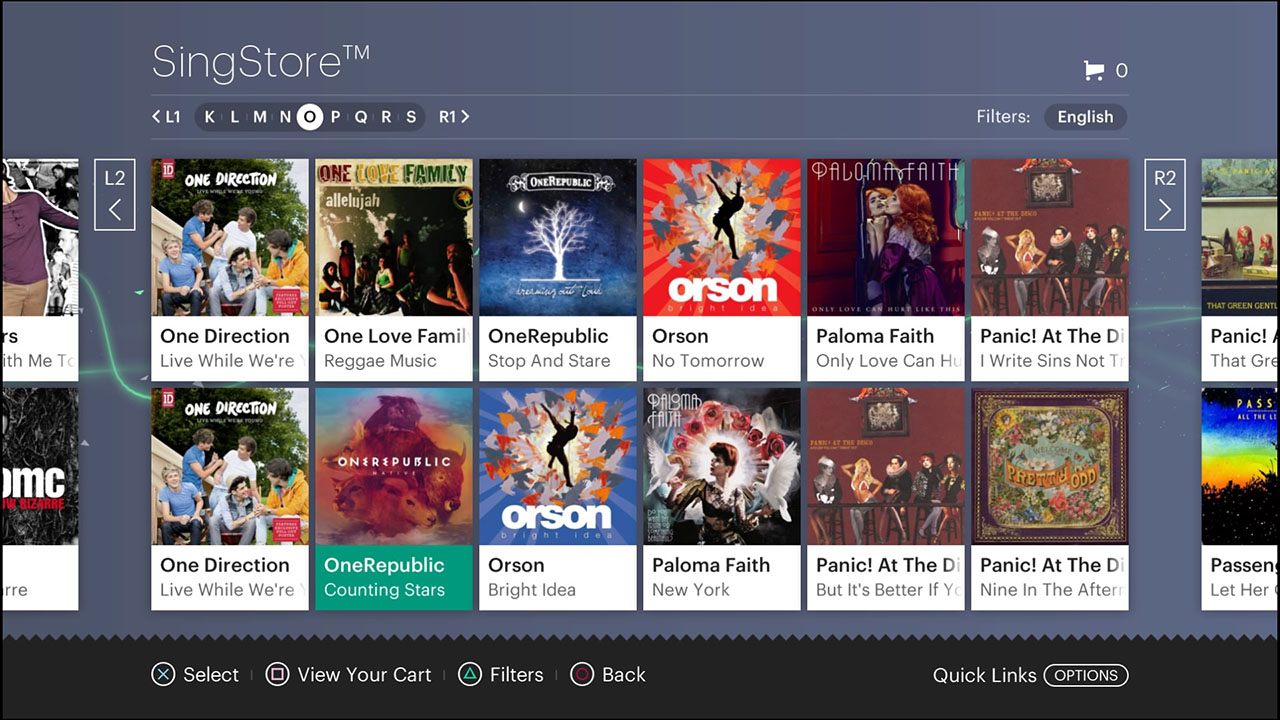This screenshot has width=1280, height=720.
Task: Open the shopping cart icon
Action: [1094, 70]
